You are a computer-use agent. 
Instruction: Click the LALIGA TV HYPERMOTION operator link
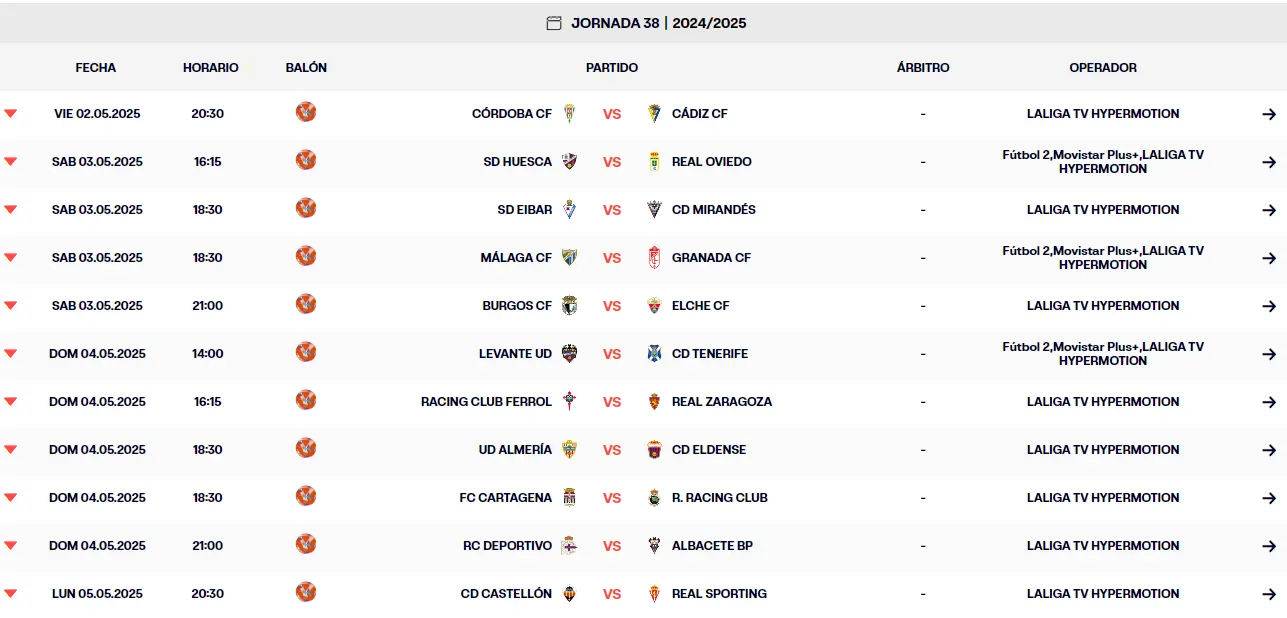click(1101, 113)
